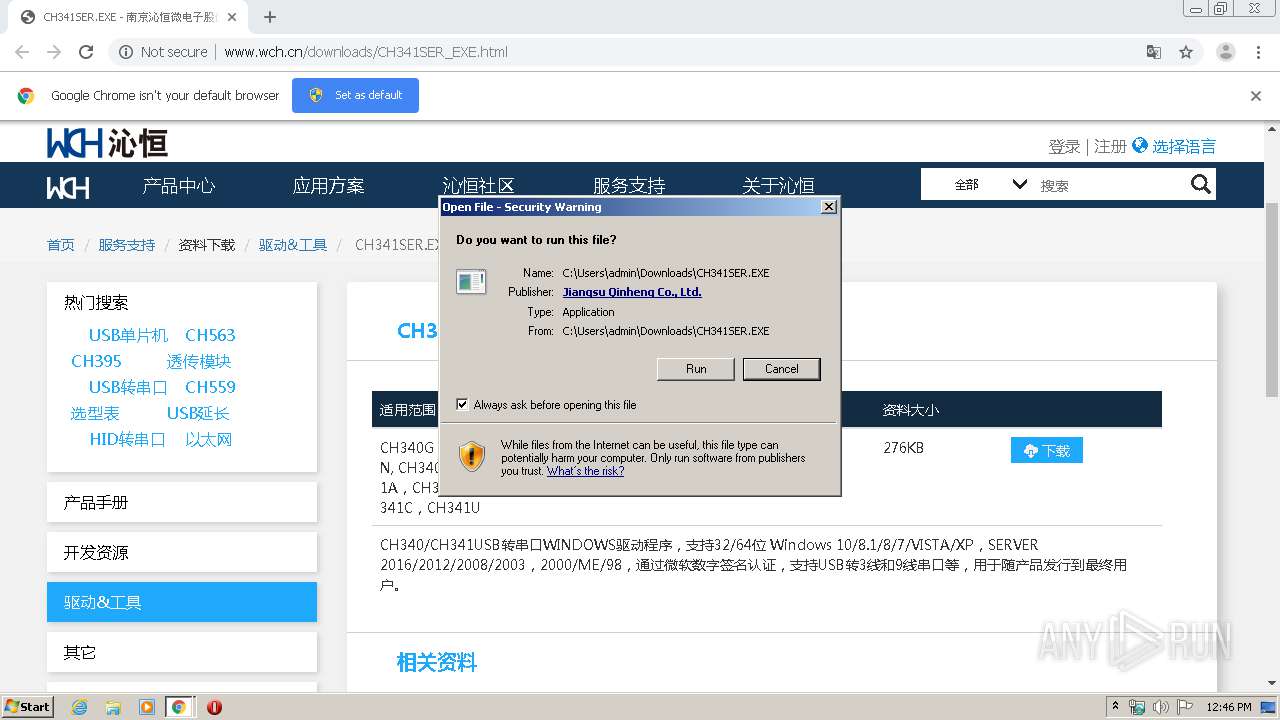The height and width of the screenshot is (720, 1280).
Task: Click the 12:46 PM taskbar clock
Action: click(1229, 707)
